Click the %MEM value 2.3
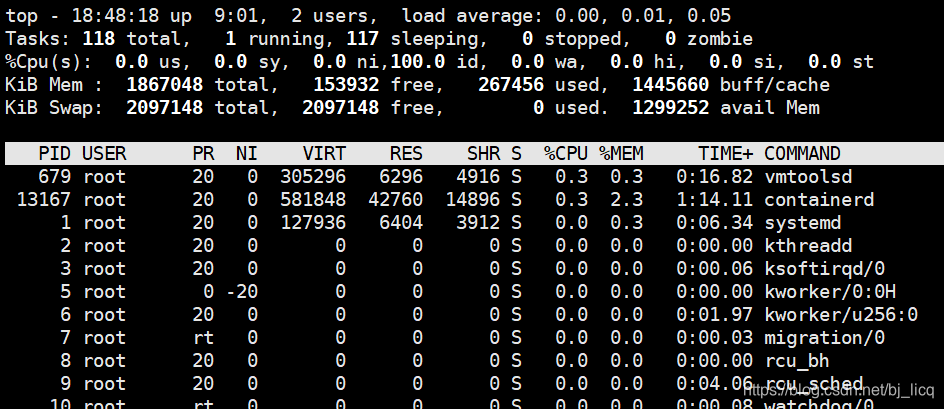This screenshot has height=409, width=944. pyautogui.click(x=627, y=199)
